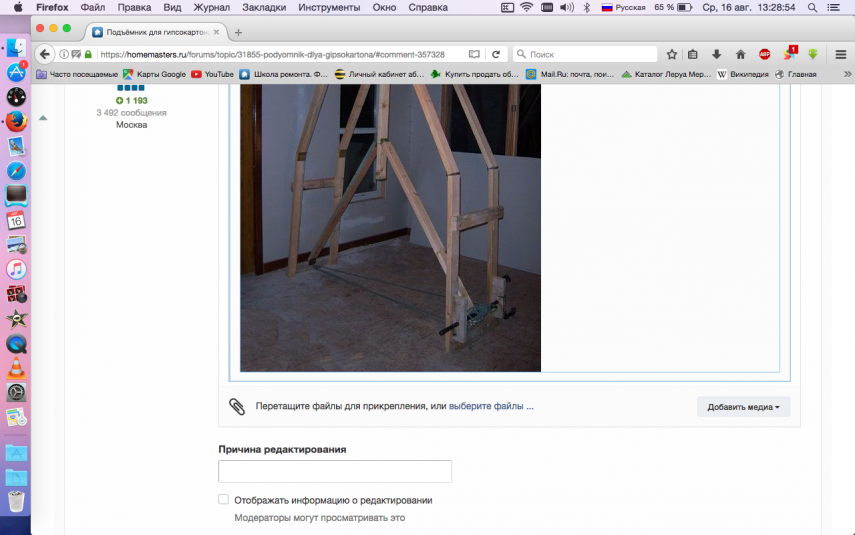Open the Русская input source menu
Screen dimensions: 855x535
click(x=623, y=8)
